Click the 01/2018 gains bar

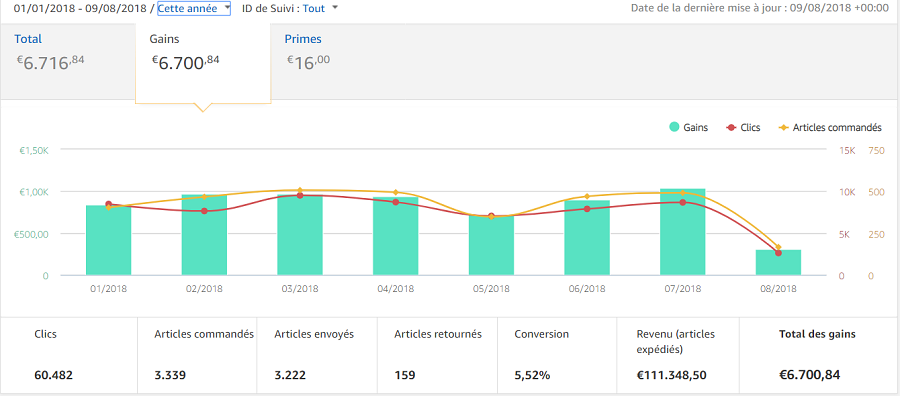[108, 240]
